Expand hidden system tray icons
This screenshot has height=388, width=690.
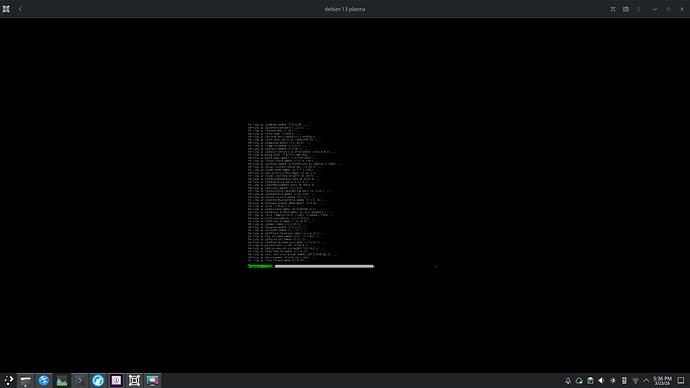[x=646, y=381]
